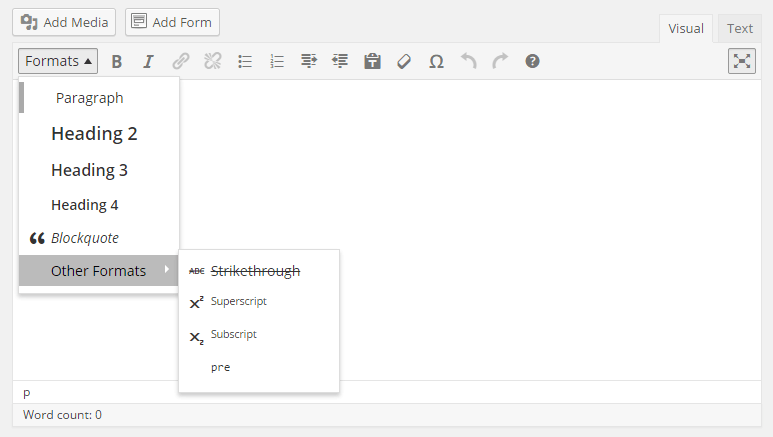Switch to the Text editor tab
This screenshot has width=773, height=437.
click(x=739, y=29)
